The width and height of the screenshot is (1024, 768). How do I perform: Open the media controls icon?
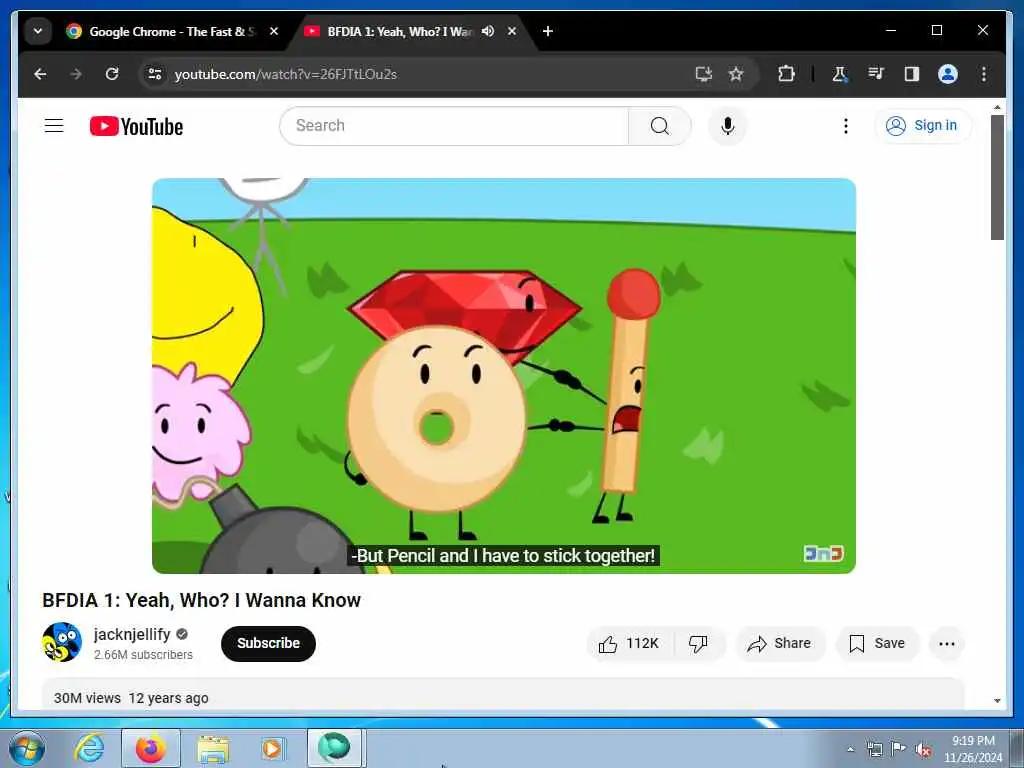pos(876,74)
